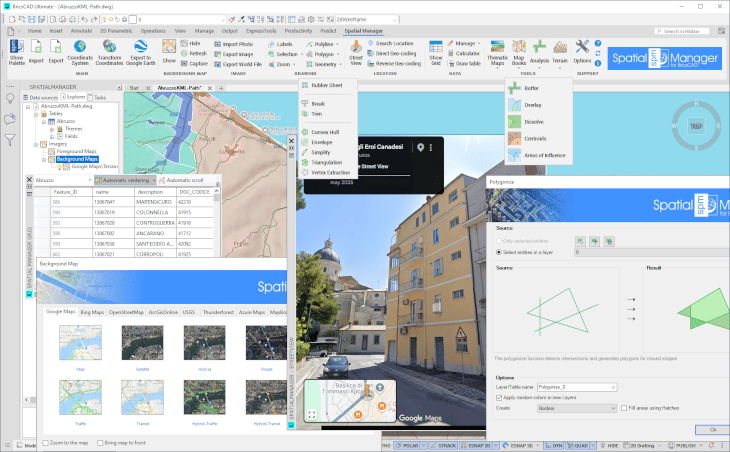730x452 pixels.
Task: Click the Search in Ribbon field
Action: coord(682,31)
